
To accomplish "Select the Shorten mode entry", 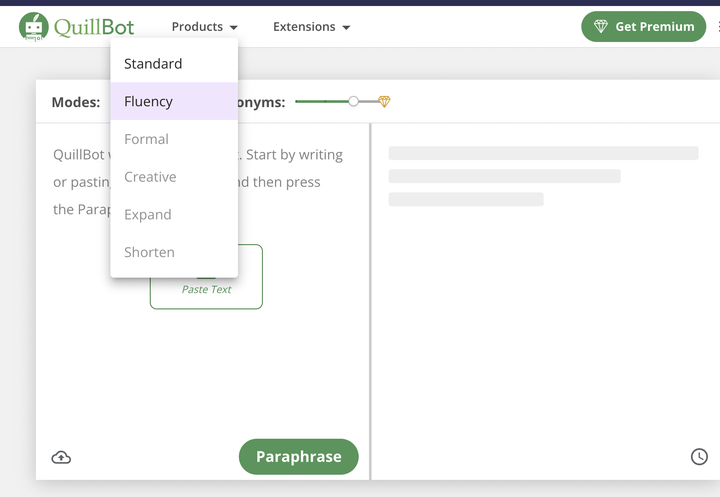I will tap(149, 252).
